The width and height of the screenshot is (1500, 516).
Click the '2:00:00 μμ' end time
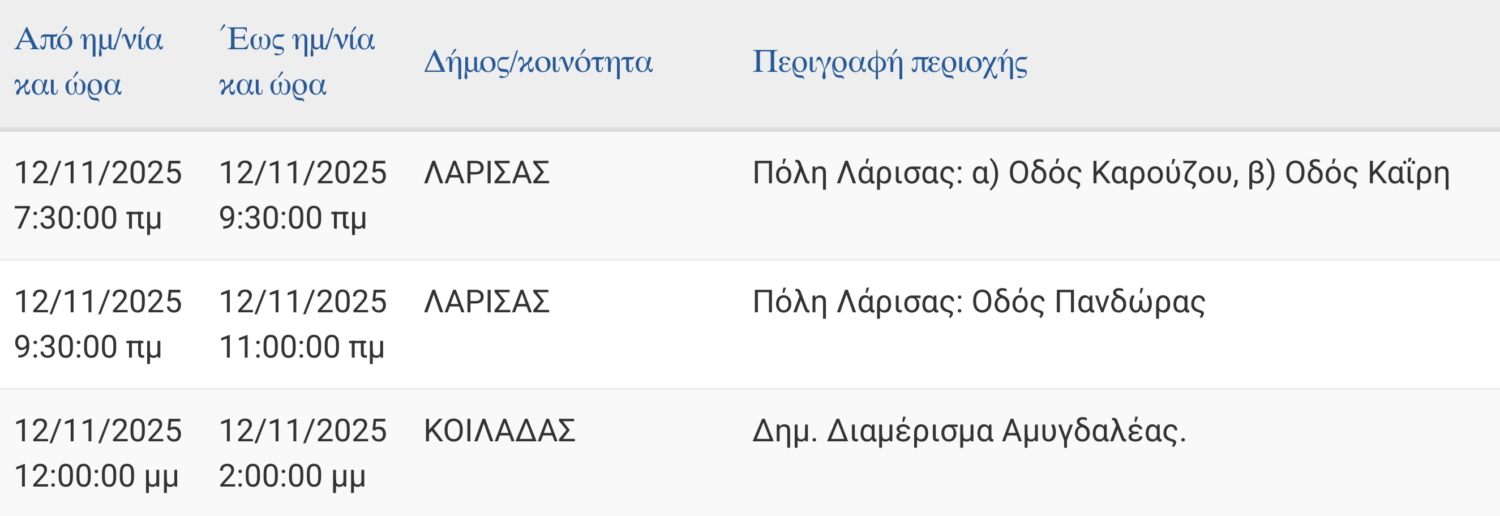(x=292, y=477)
